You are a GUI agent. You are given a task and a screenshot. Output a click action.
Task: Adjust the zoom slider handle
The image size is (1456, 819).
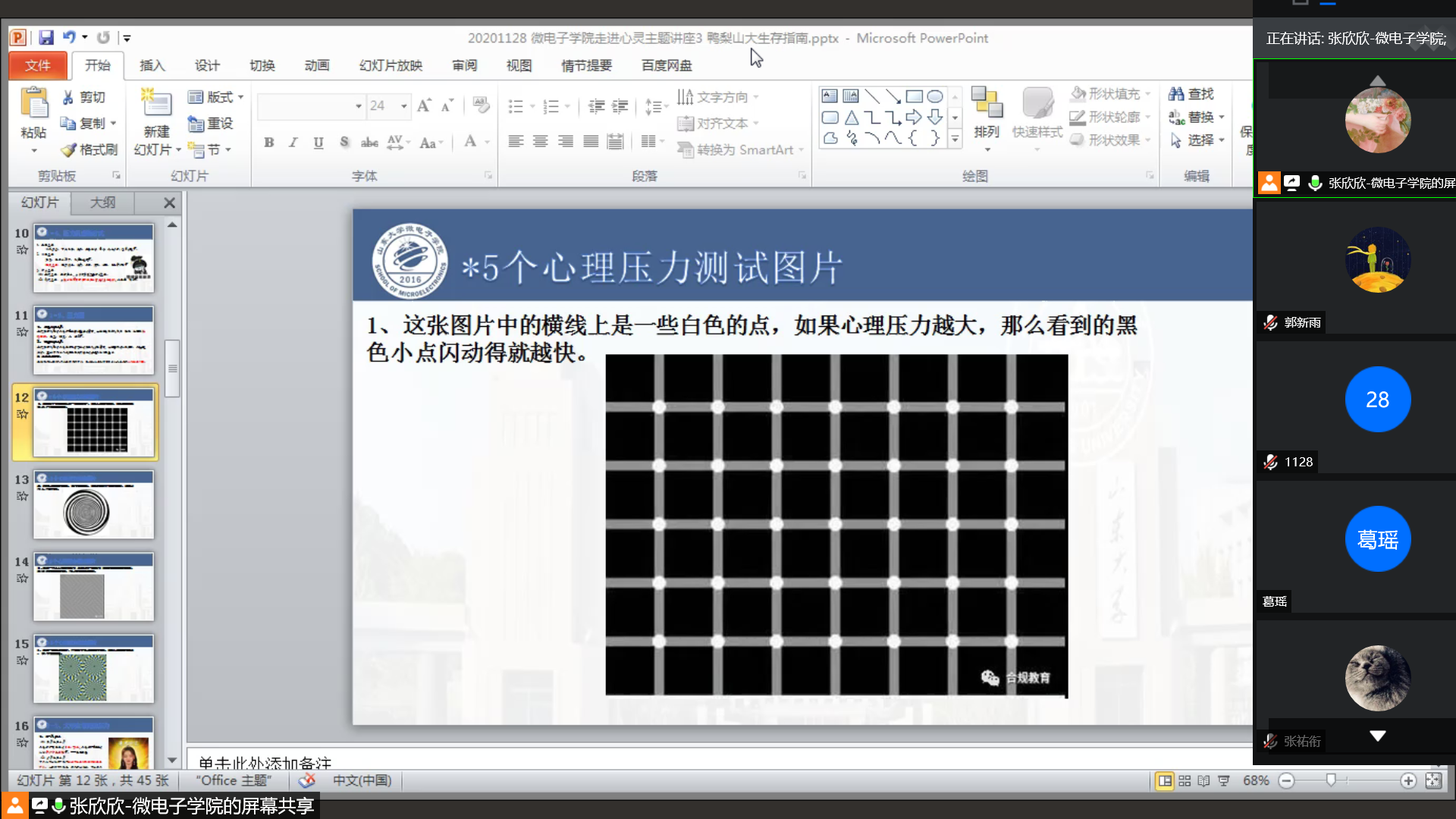[1331, 780]
